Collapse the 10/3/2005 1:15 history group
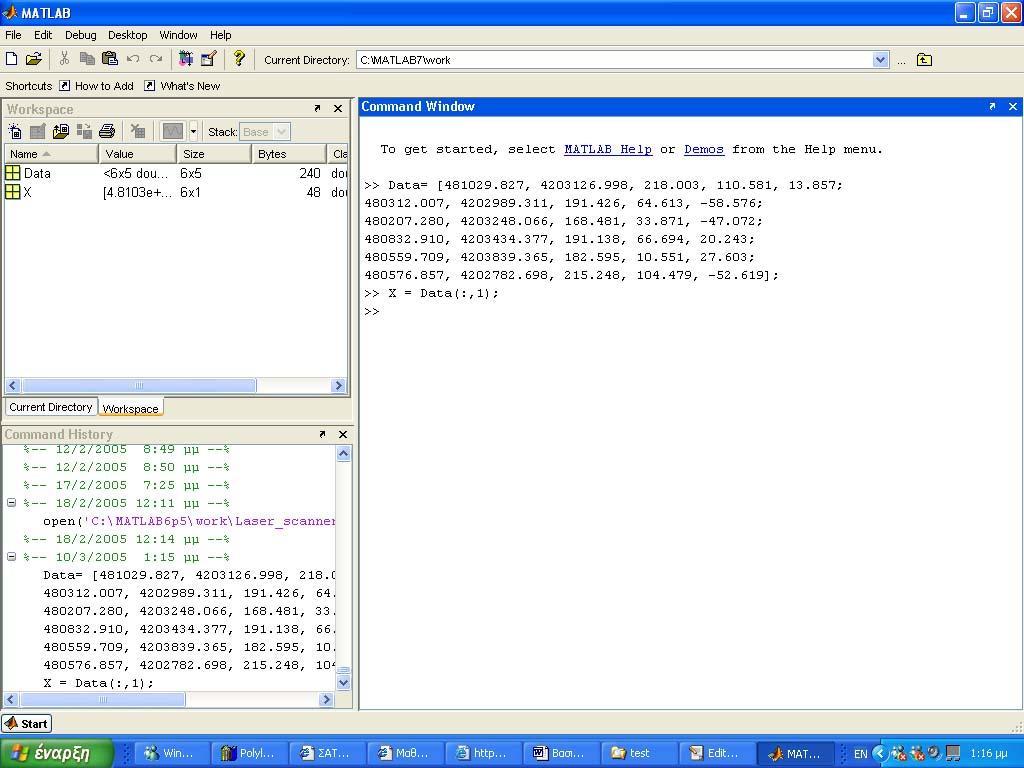Screen dimensions: 1024x768 coord(11,557)
